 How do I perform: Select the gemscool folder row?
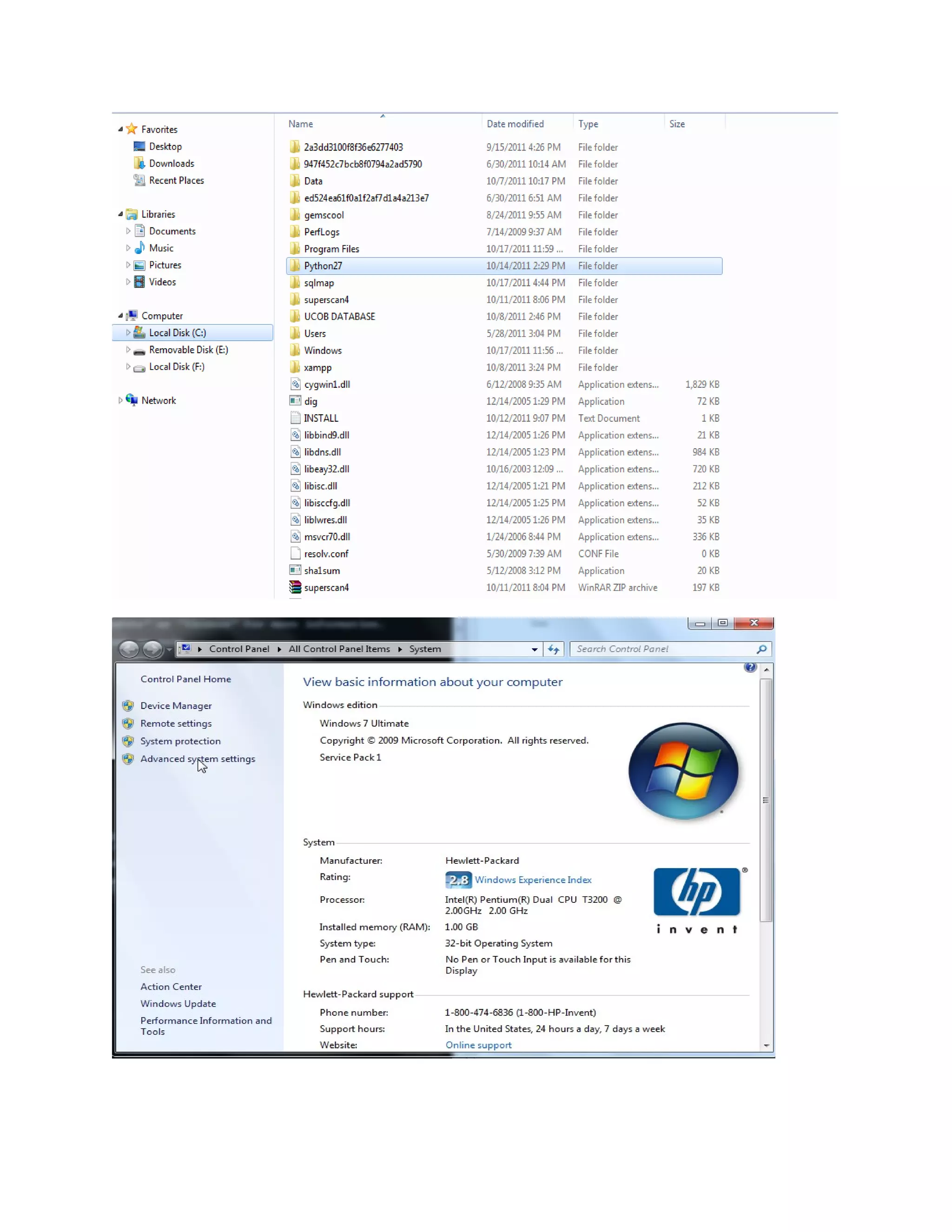pyautogui.click(x=504, y=215)
